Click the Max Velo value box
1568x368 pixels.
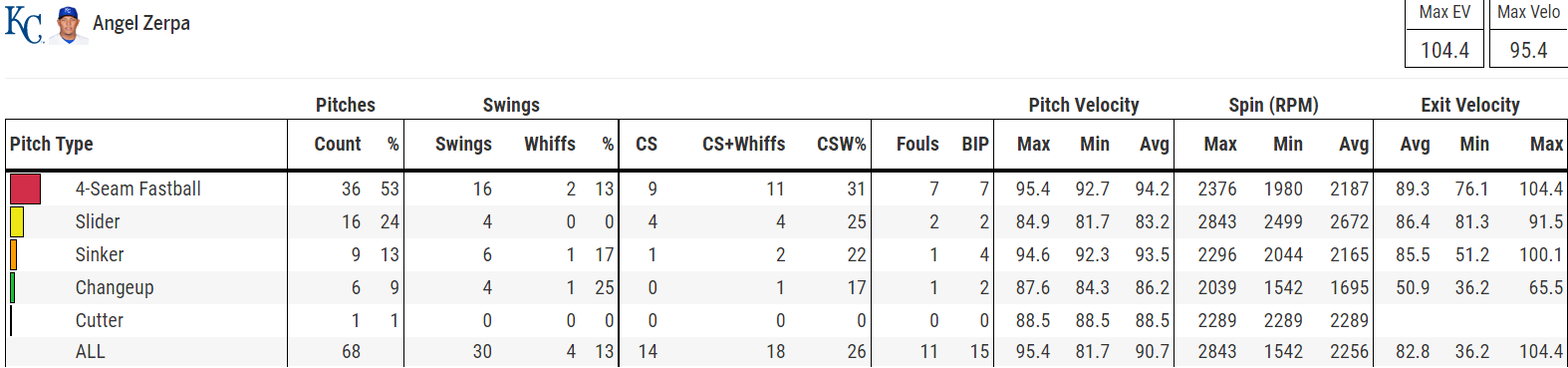pyautogui.click(x=1528, y=50)
